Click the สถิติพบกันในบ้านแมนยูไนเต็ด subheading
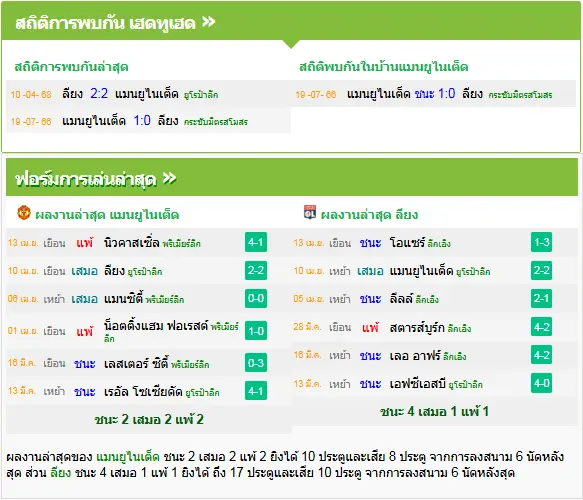This screenshot has height=500, width=583. coord(384,67)
